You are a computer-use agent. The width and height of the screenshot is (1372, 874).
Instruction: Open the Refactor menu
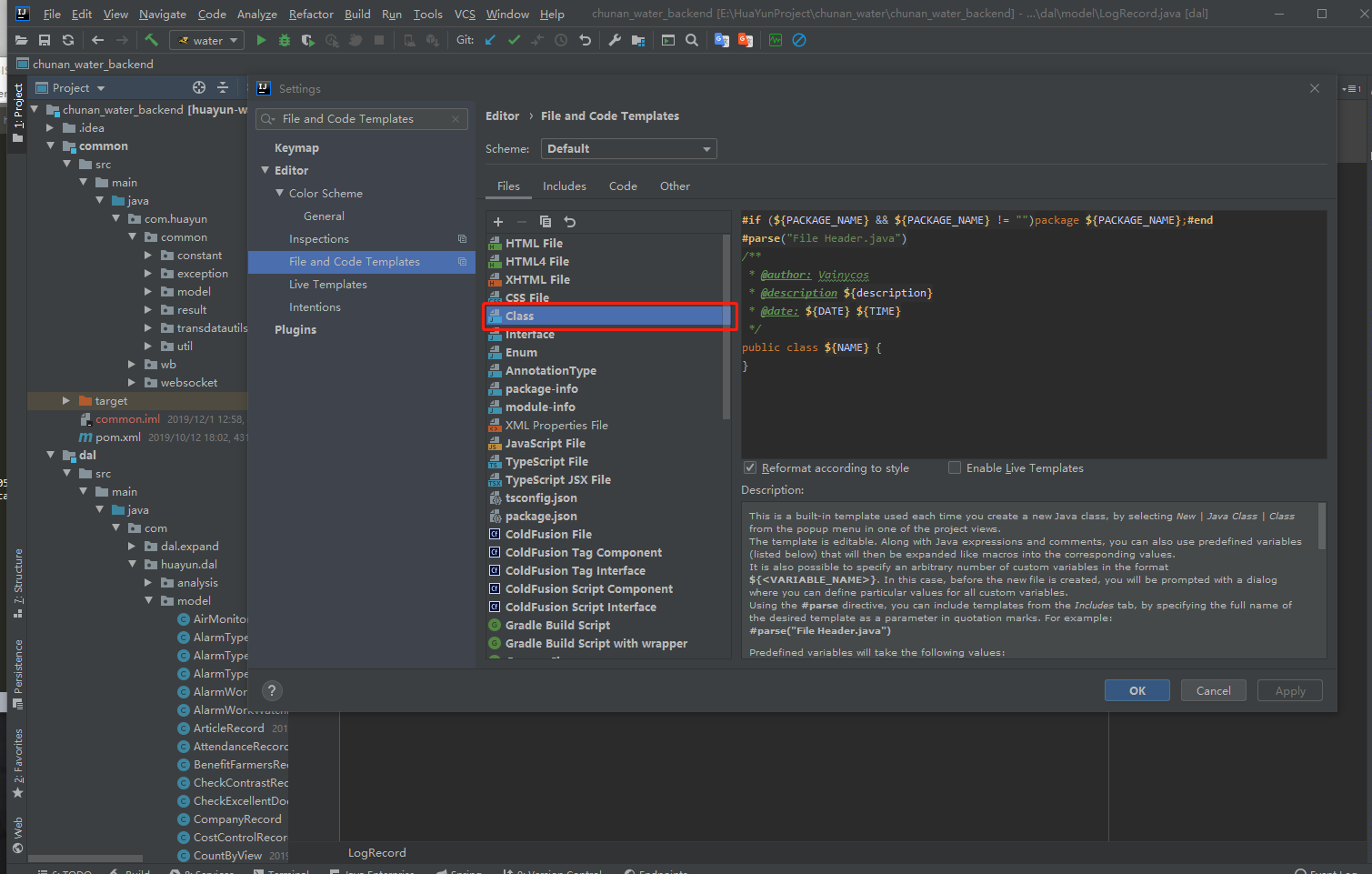[x=311, y=14]
